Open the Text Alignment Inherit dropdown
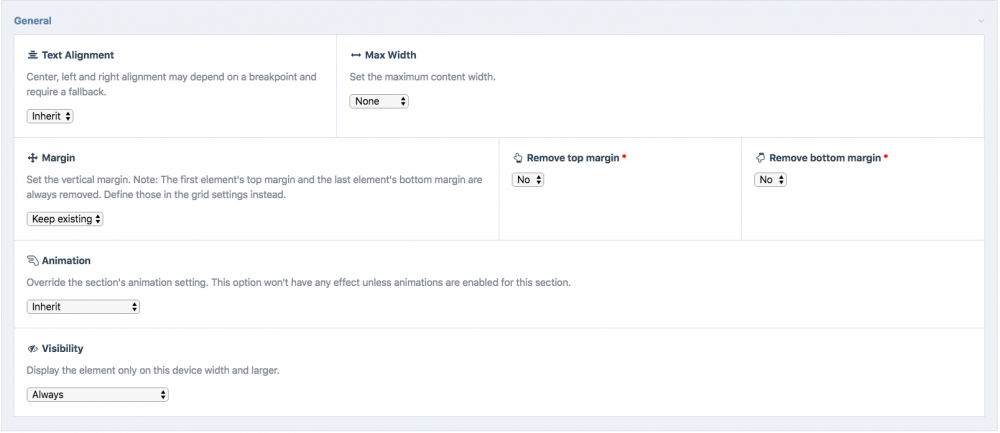This screenshot has width=1000, height=433. click(50, 116)
